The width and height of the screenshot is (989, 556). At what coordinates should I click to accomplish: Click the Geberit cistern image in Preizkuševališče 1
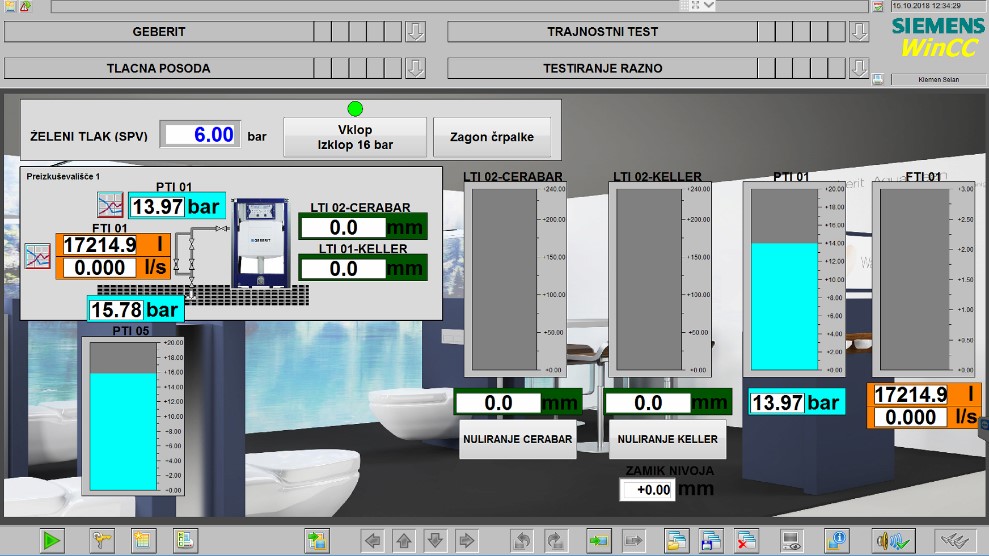pyautogui.click(x=260, y=243)
